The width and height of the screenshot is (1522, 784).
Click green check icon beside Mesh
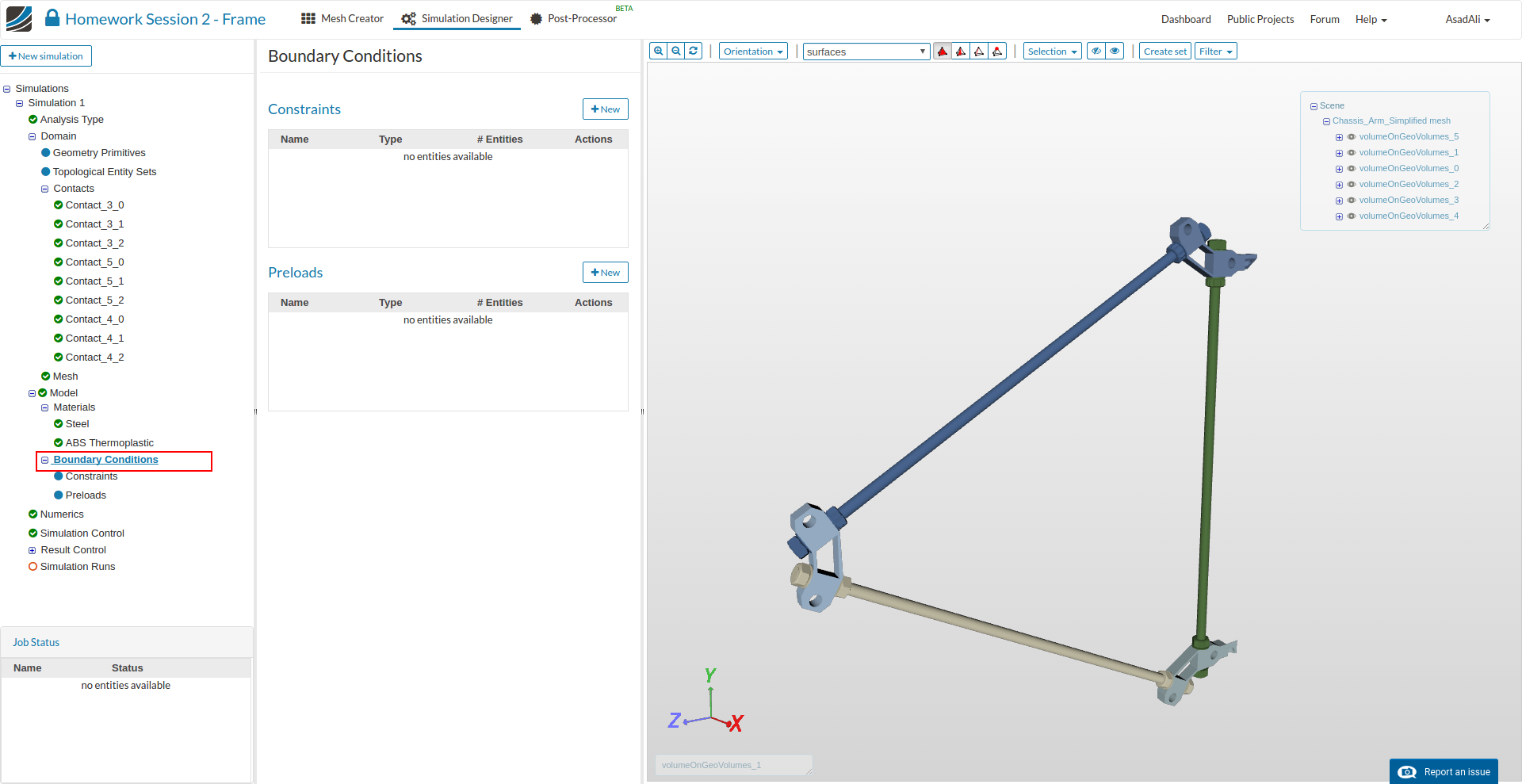coord(46,377)
